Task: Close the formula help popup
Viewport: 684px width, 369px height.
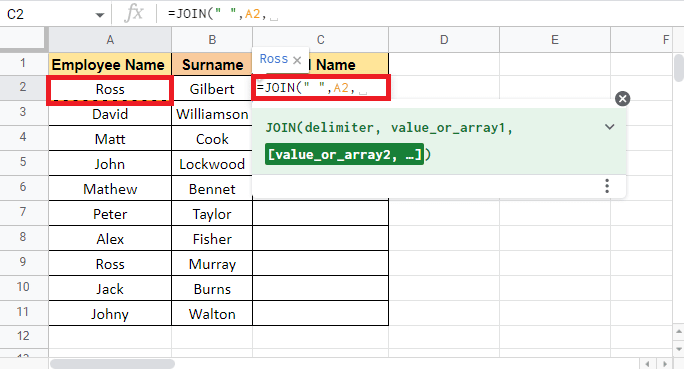Action: 622,99
